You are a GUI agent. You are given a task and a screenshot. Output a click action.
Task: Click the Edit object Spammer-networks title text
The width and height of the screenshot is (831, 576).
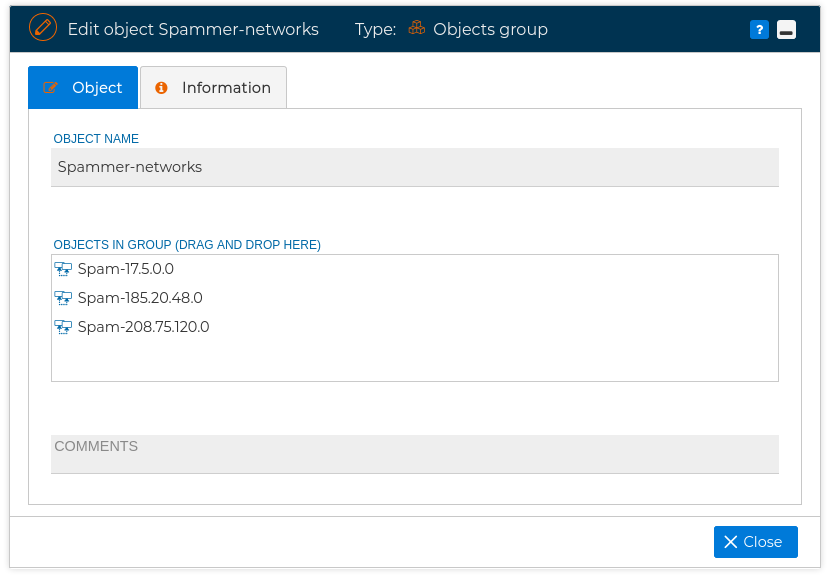[193, 29]
